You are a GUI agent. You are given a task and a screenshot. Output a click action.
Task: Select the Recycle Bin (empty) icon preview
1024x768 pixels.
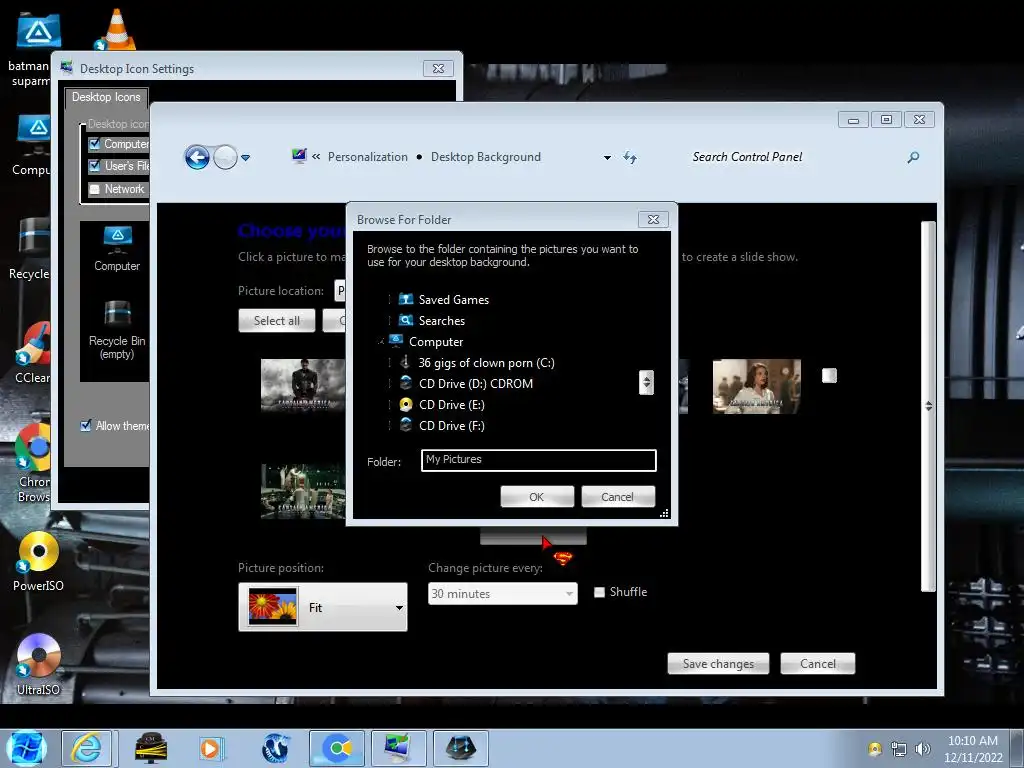pos(117,330)
